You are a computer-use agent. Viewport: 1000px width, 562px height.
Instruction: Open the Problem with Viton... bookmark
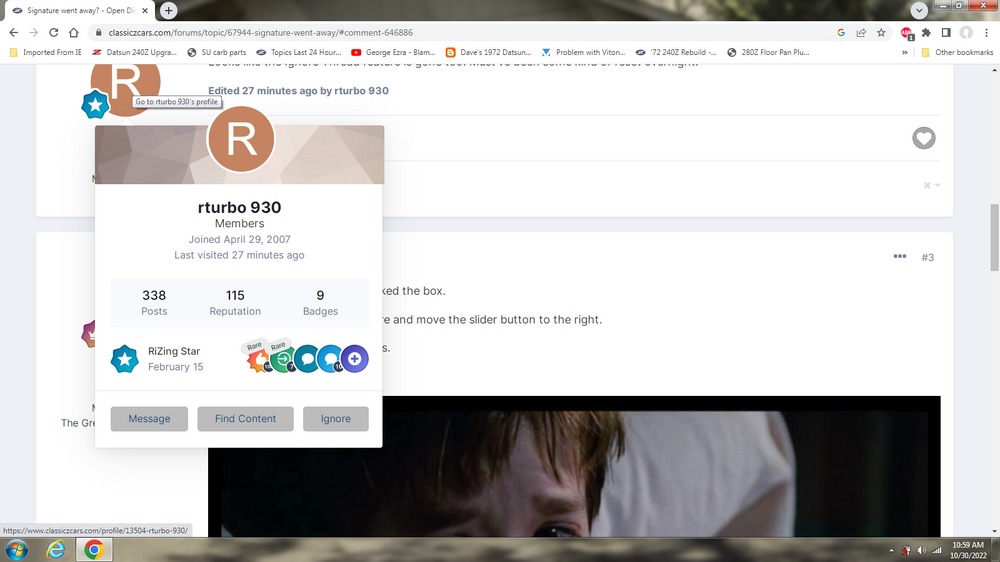(x=584, y=52)
